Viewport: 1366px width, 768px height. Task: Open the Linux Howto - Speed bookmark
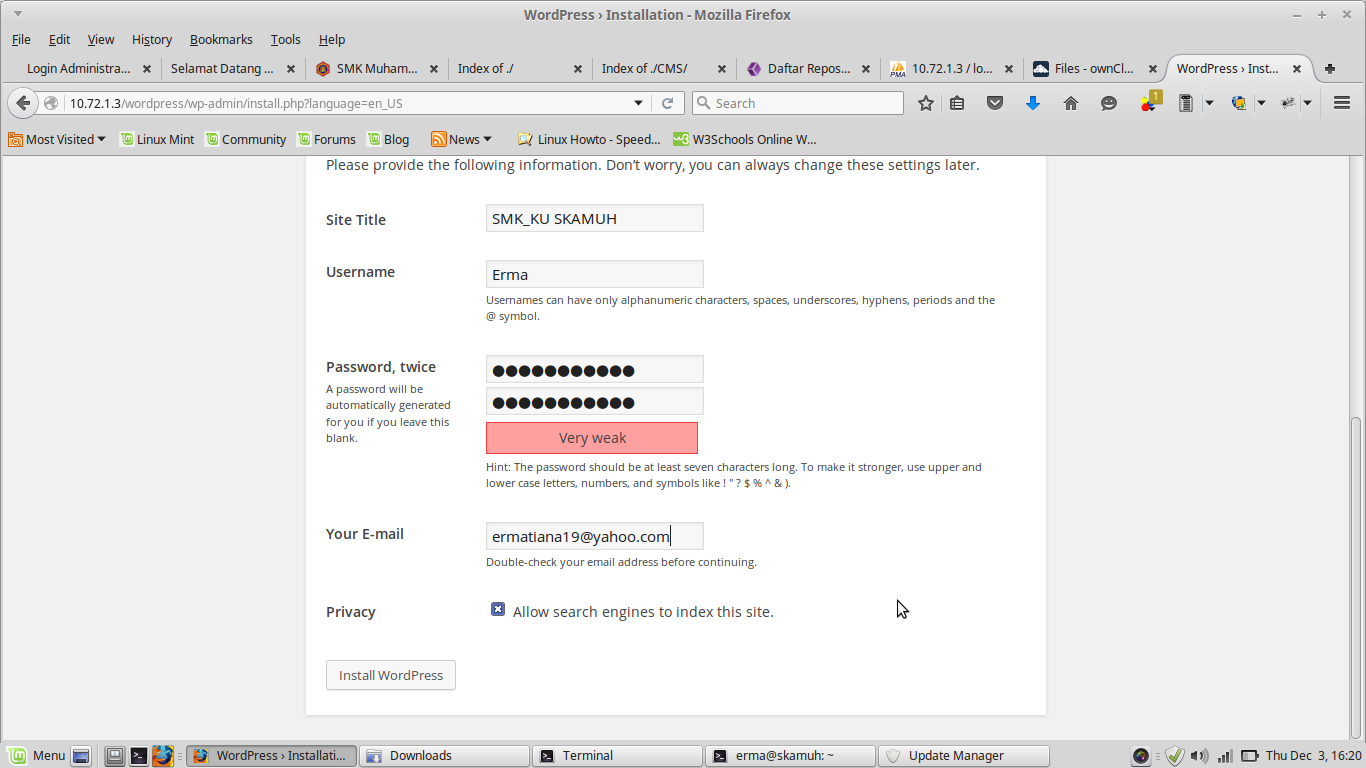click(x=589, y=139)
